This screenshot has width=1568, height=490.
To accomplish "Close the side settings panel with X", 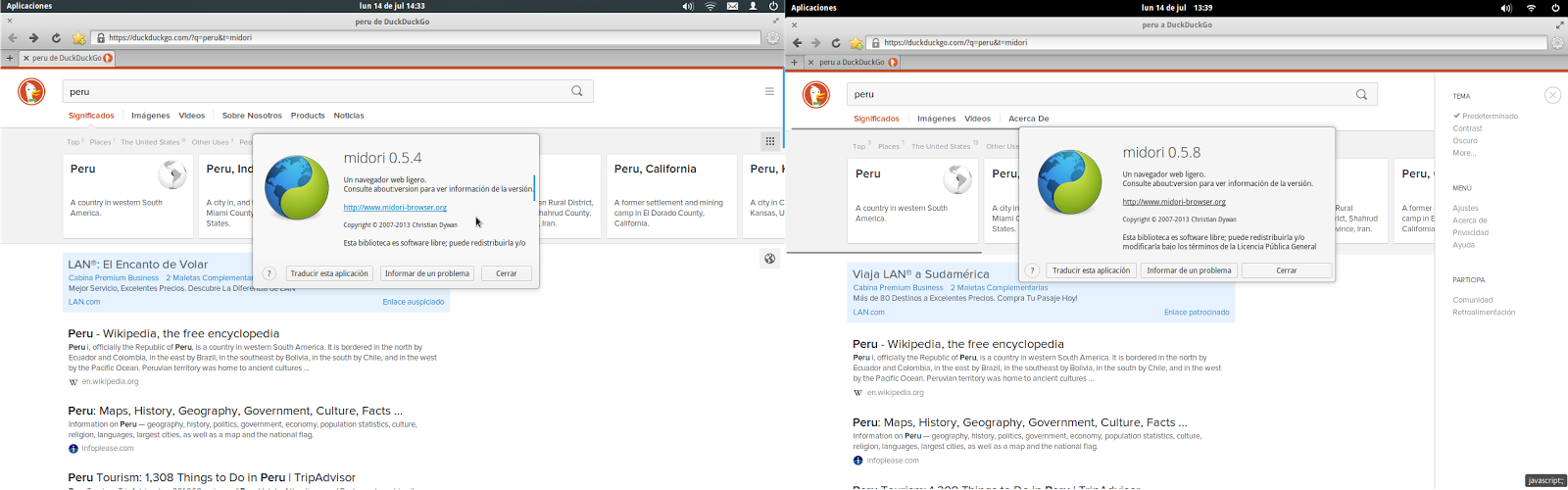I will 1552,95.
